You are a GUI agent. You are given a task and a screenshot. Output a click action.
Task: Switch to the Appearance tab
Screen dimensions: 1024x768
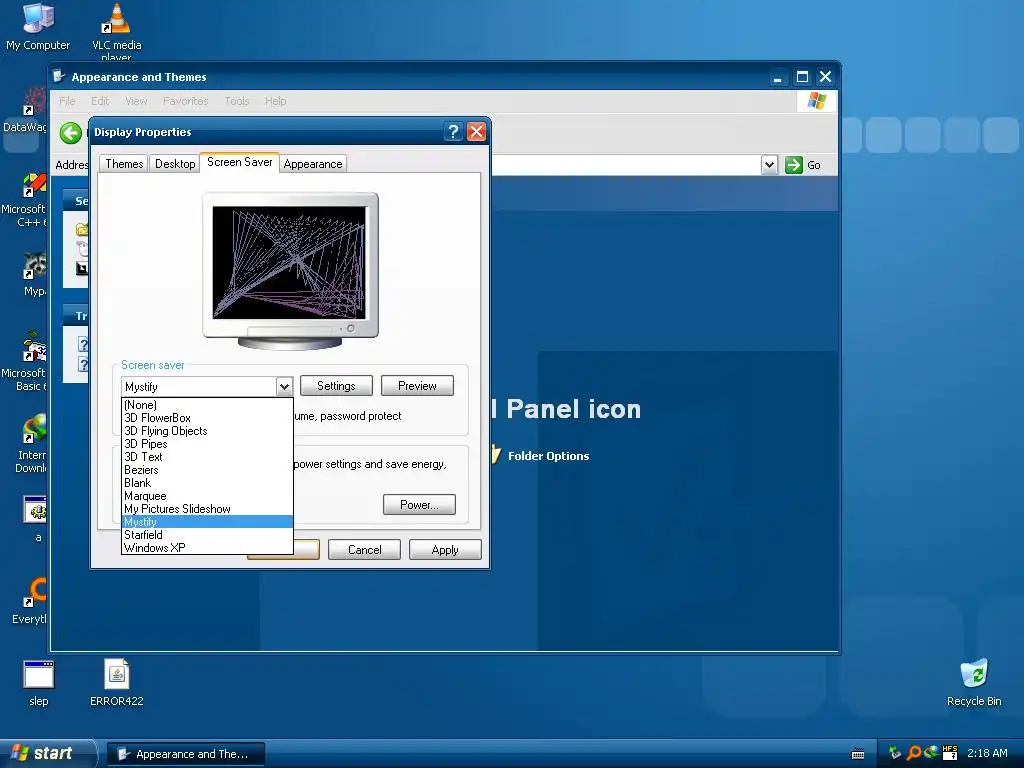pyautogui.click(x=313, y=164)
